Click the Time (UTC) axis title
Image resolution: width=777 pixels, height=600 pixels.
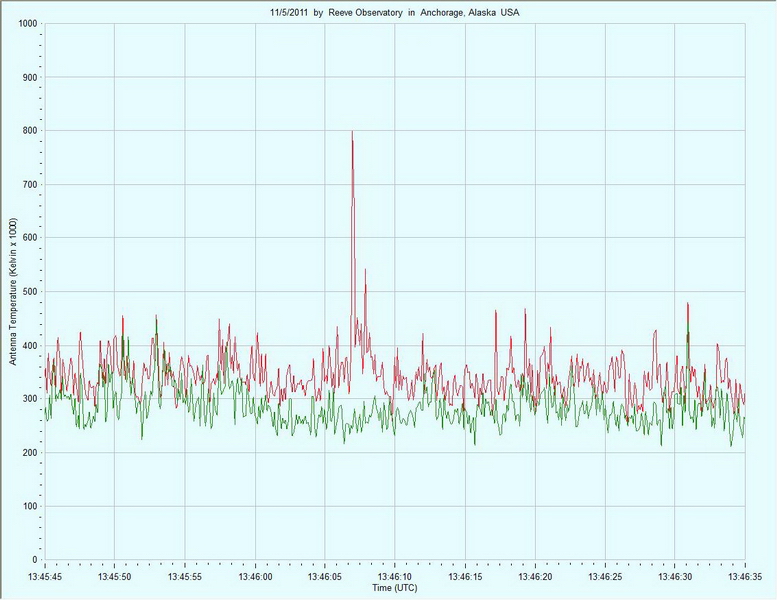395,589
